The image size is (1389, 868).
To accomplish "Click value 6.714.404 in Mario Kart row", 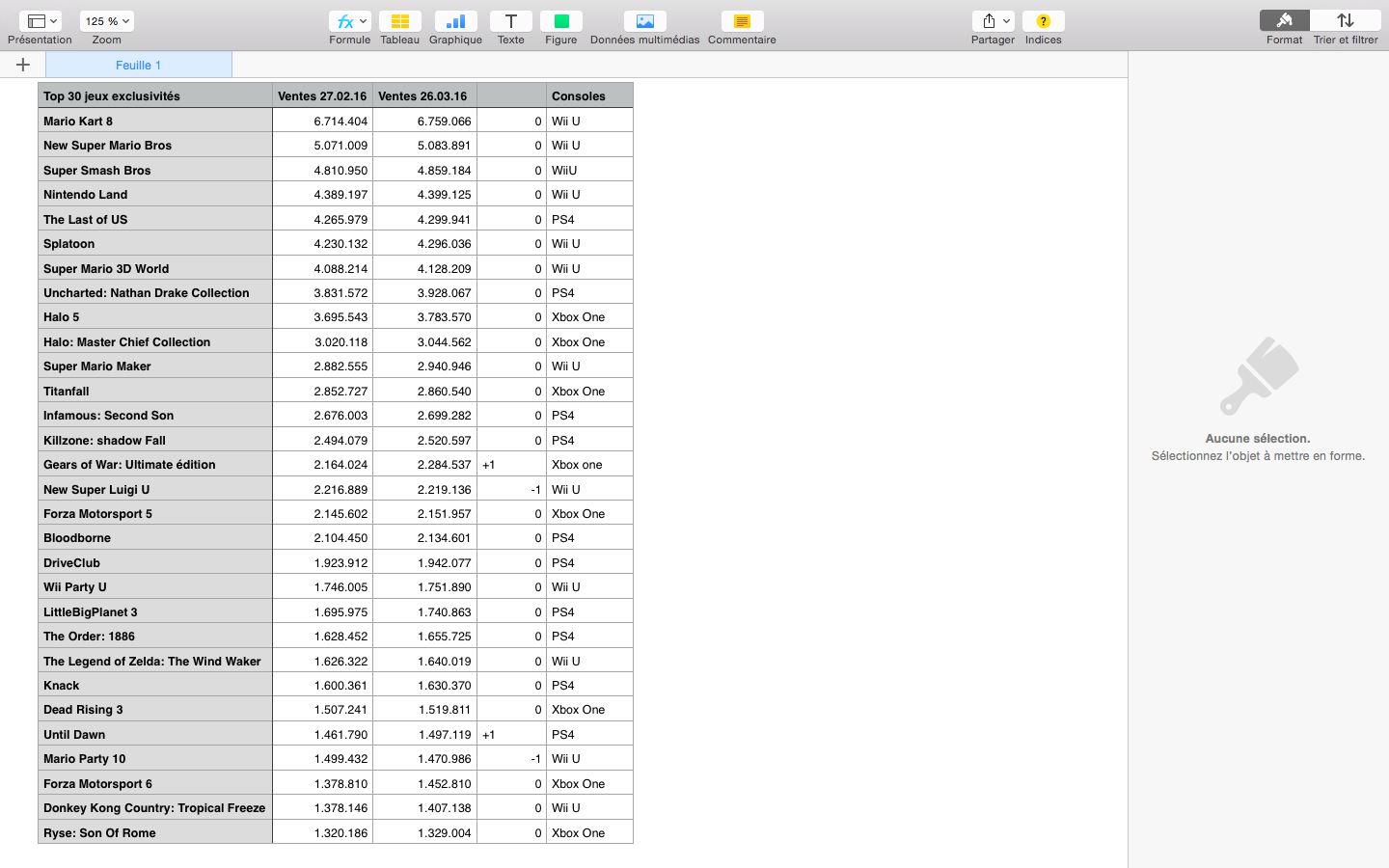I will point(322,121).
